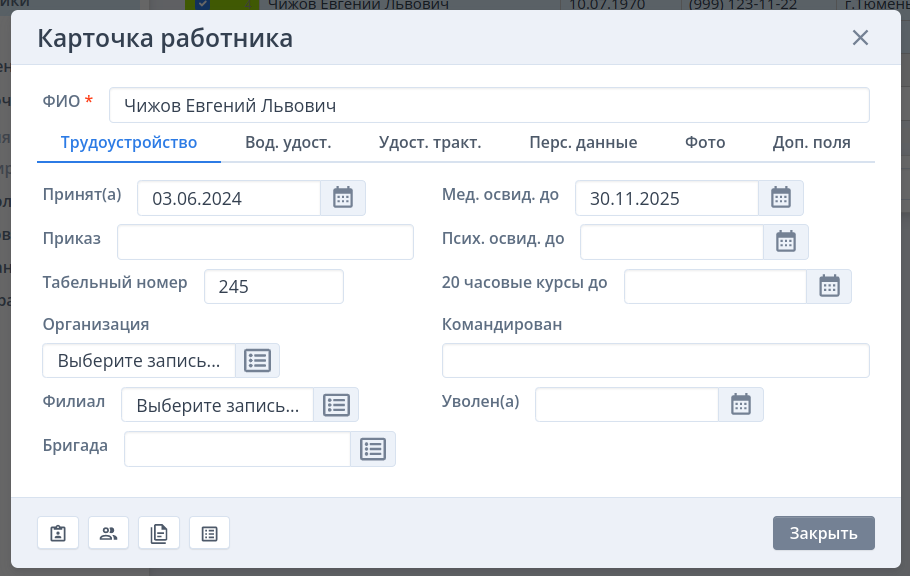This screenshot has height=576, width=910.
Task: Open the Организация record selector list
Action: click(x=257, y=361)
